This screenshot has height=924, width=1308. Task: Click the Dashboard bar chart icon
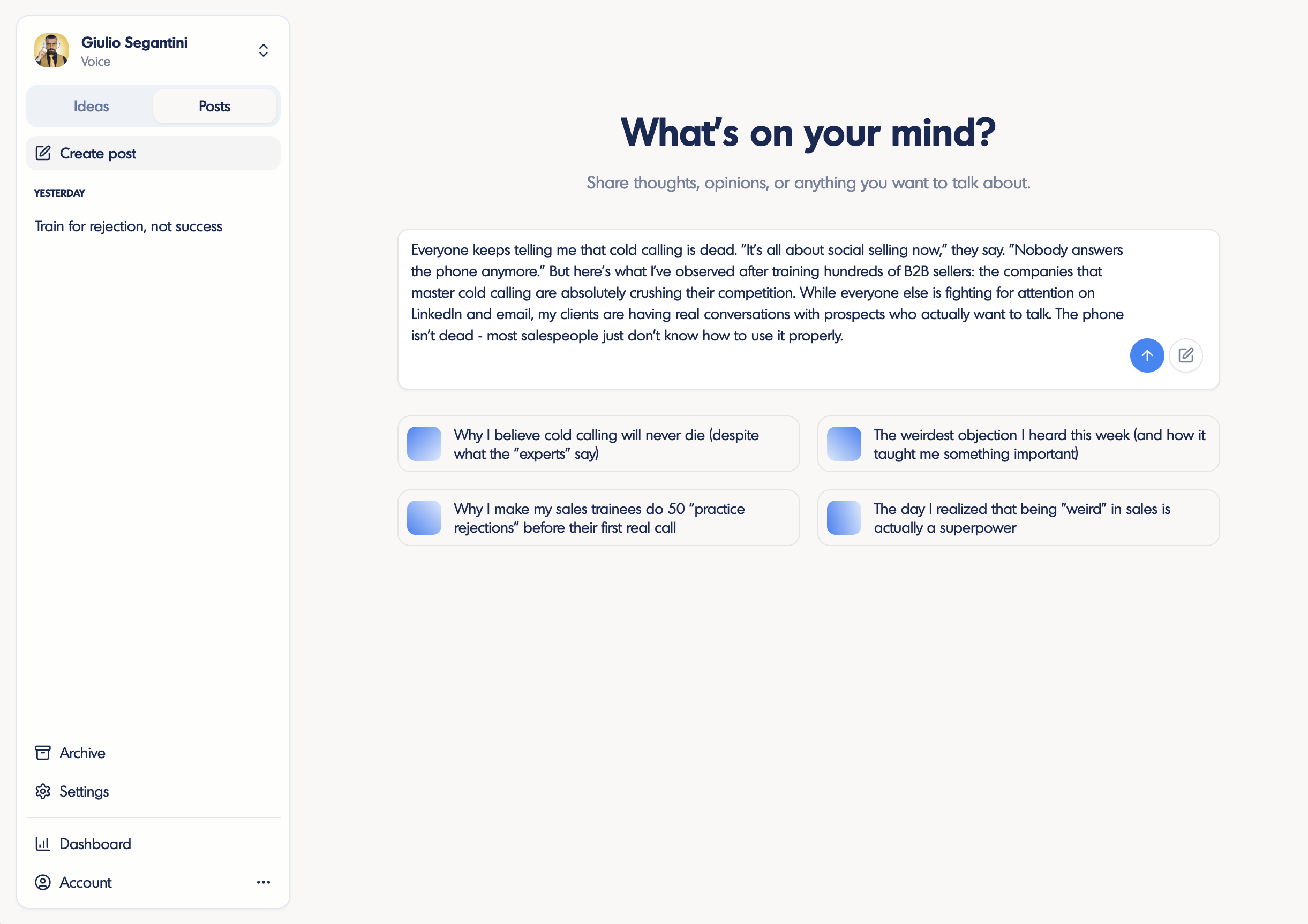click(43, 844)
